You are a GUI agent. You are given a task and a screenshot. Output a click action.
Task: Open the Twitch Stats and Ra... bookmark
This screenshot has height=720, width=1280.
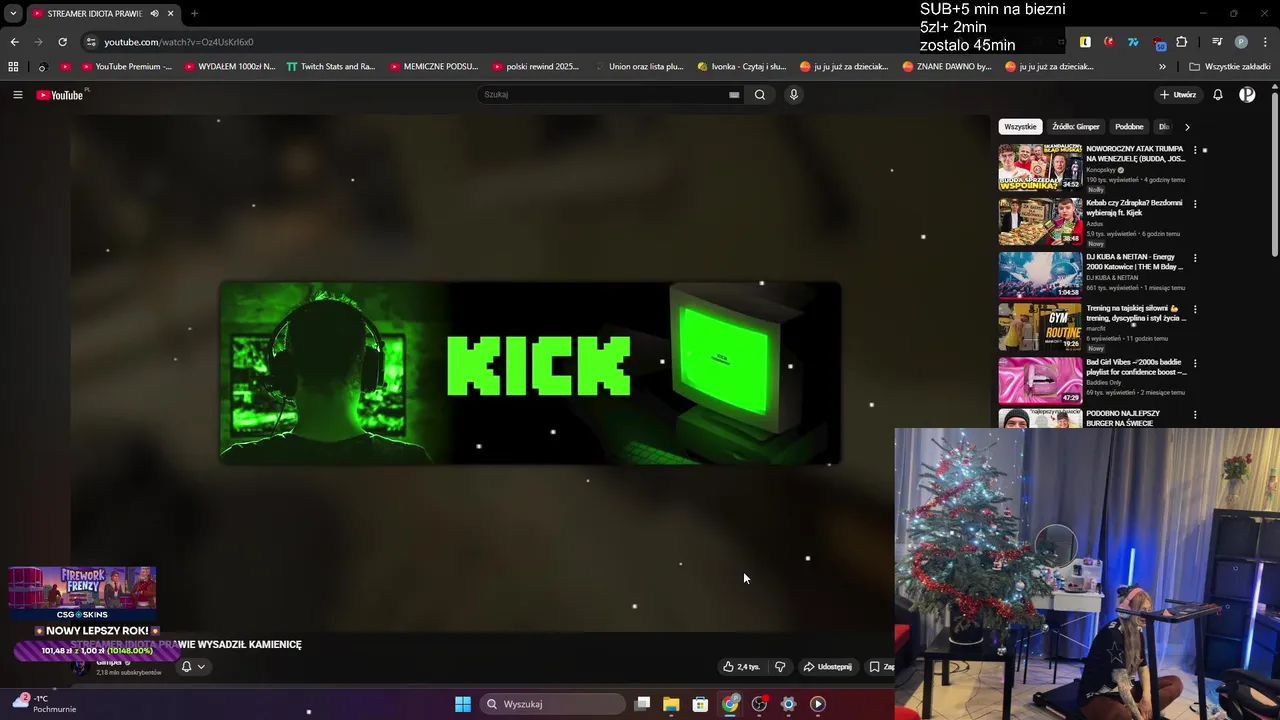click(331, 67)
